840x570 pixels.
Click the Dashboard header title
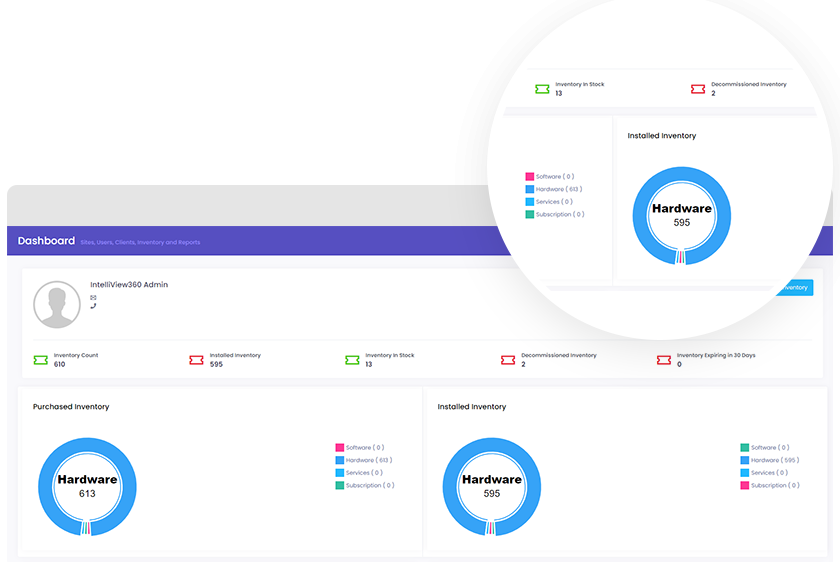46,241
